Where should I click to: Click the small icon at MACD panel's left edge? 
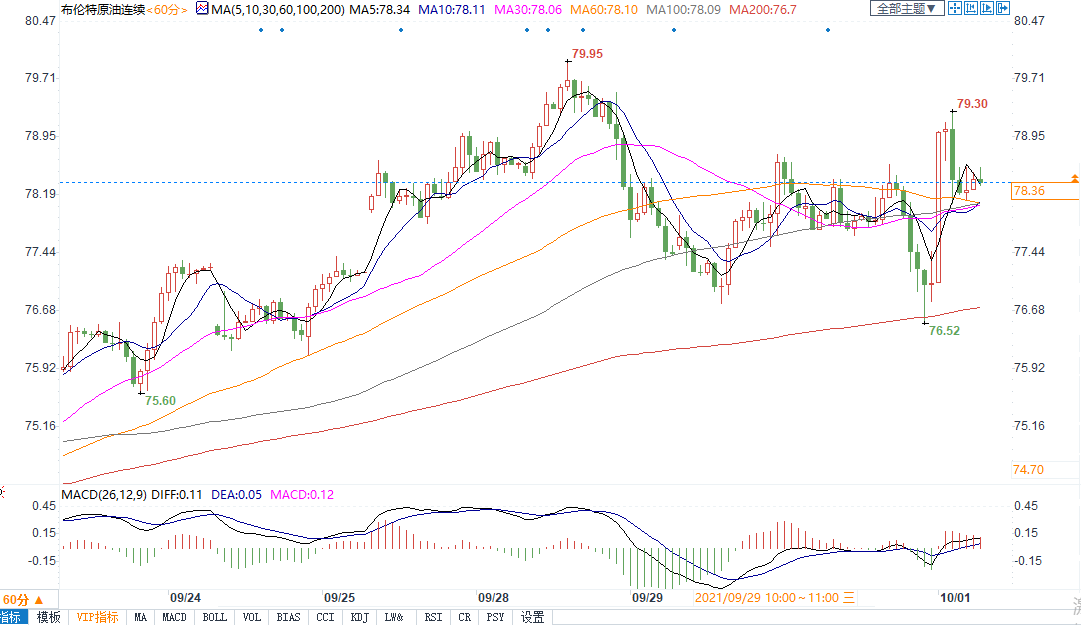[x=3, y=493]
